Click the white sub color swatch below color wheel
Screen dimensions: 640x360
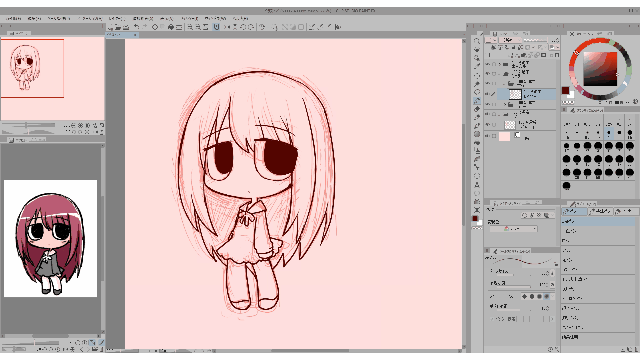(x=571, y=95)
